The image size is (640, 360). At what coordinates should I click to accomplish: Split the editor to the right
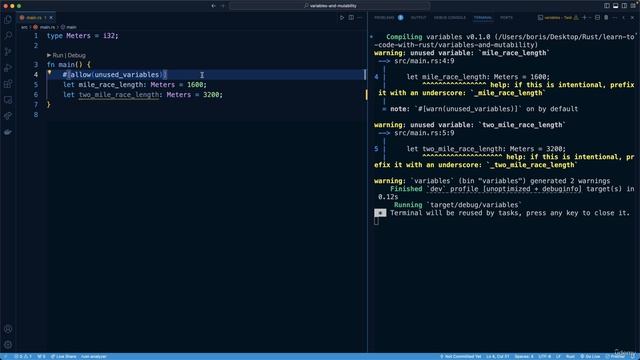coord(351,18)
